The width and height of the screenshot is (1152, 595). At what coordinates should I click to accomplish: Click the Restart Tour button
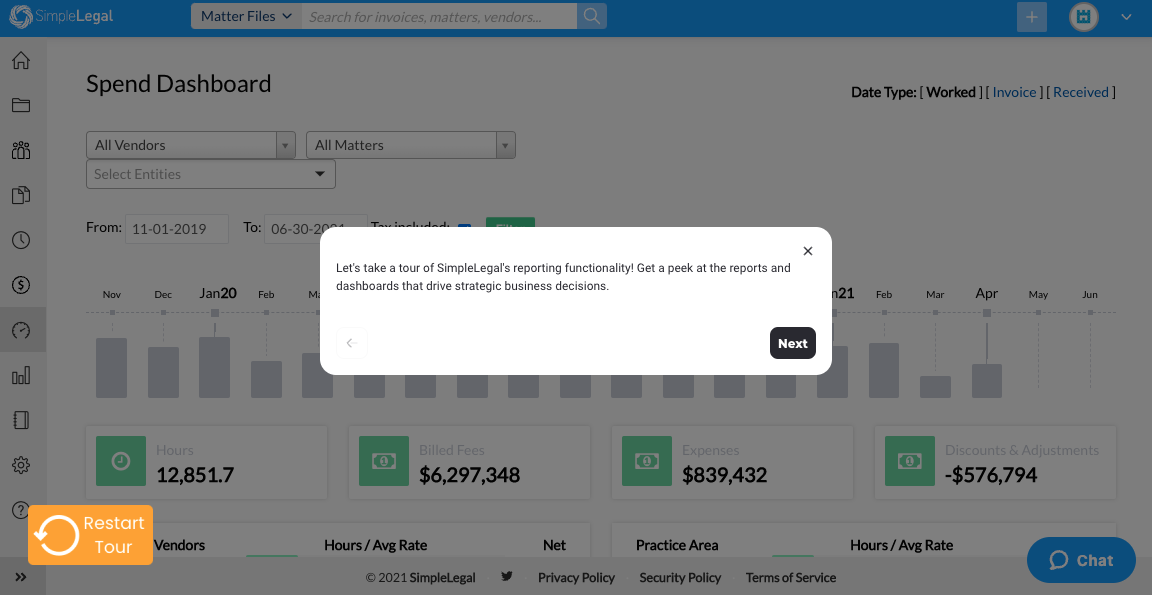click(90, 535)
